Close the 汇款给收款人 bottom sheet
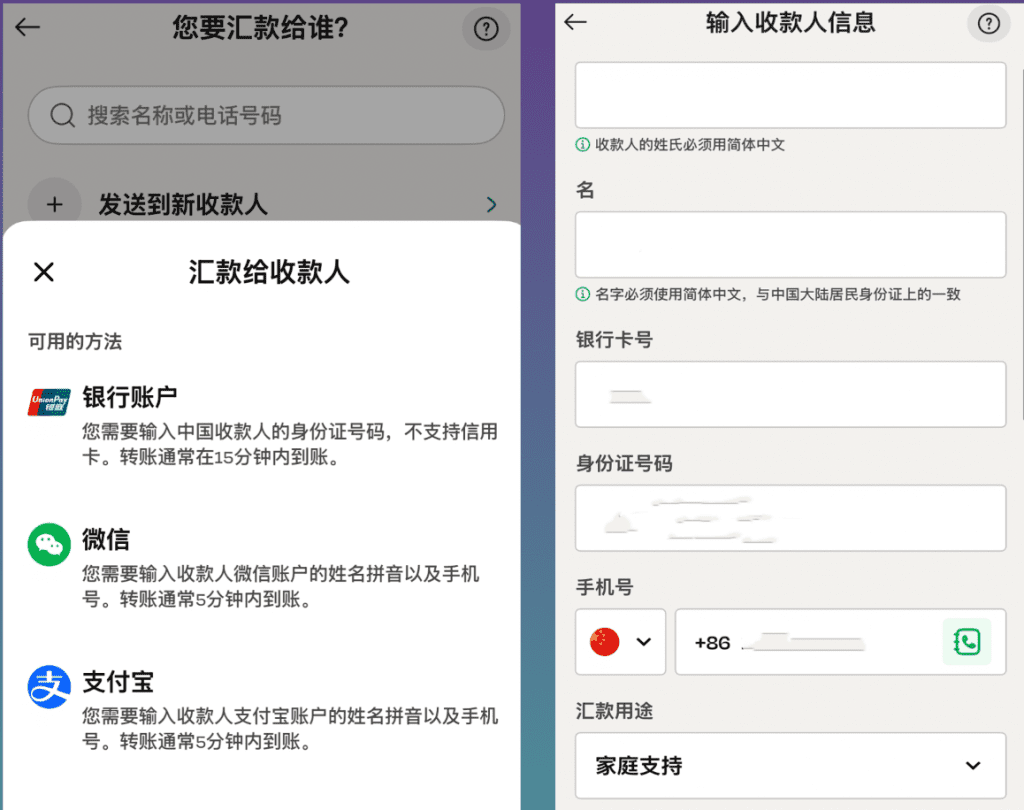The width and height of the screenshot is (1024, 810). tap(44, 272)
